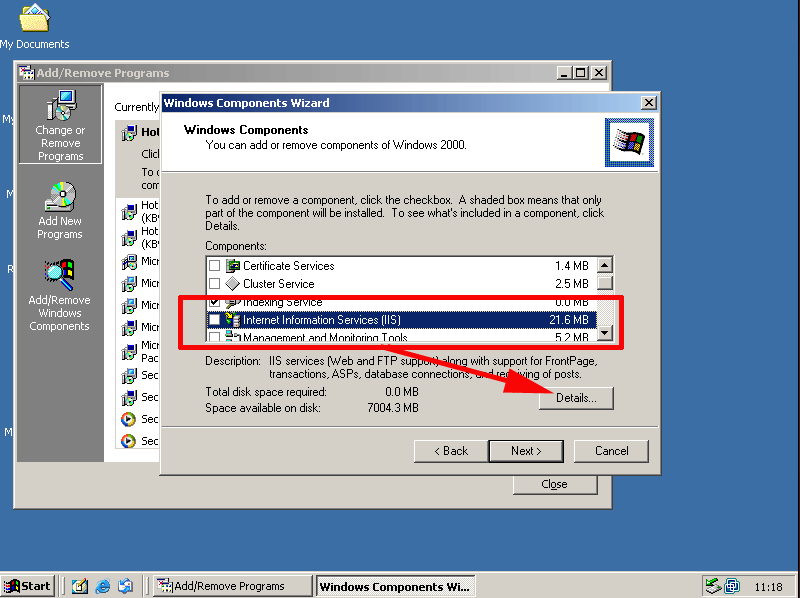Select Certificate Services list row text

(x=289, y=266)
